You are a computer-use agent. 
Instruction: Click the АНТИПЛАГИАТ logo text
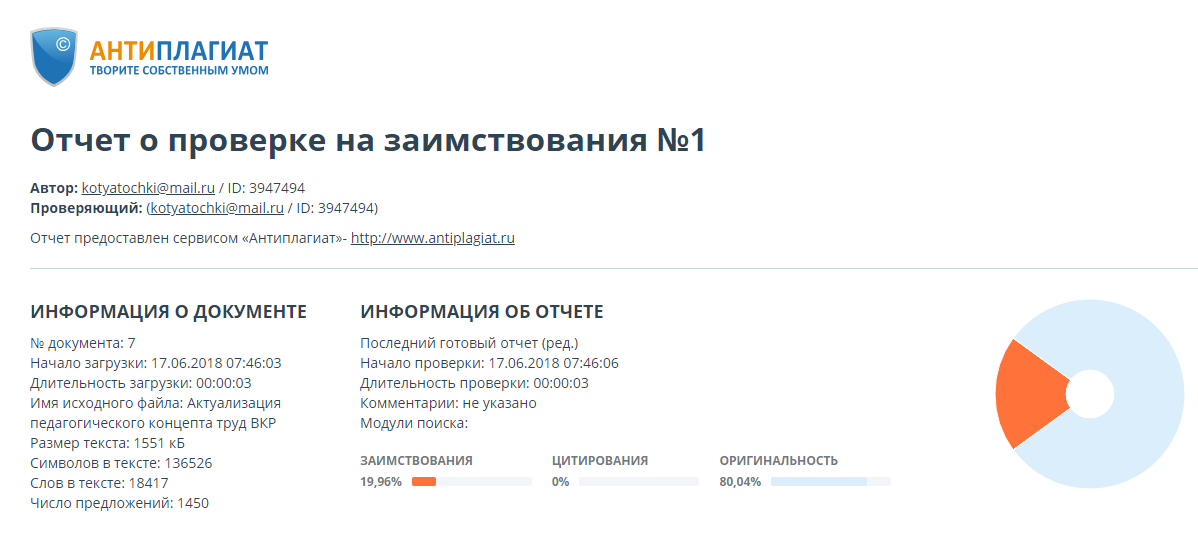178,49
